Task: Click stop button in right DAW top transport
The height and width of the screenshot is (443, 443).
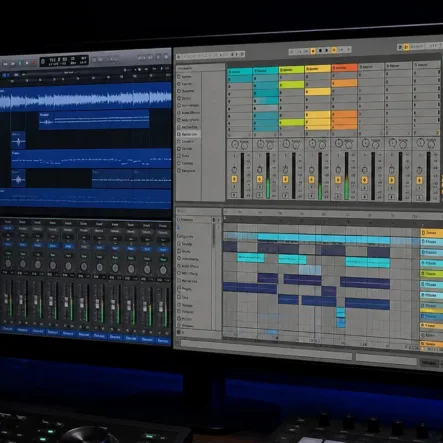Action: [x=320, y=51]
